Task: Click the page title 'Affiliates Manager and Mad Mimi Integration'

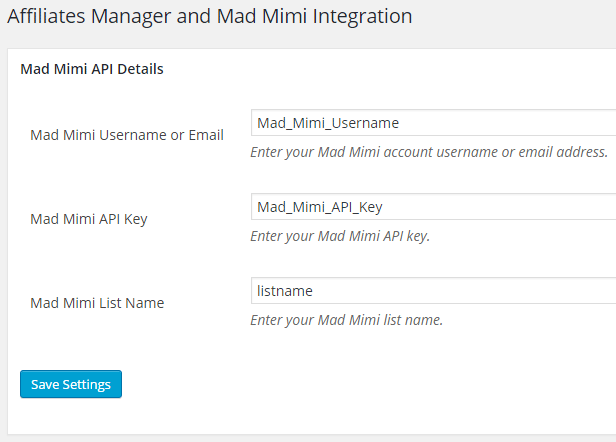Action: click(210, 17)
